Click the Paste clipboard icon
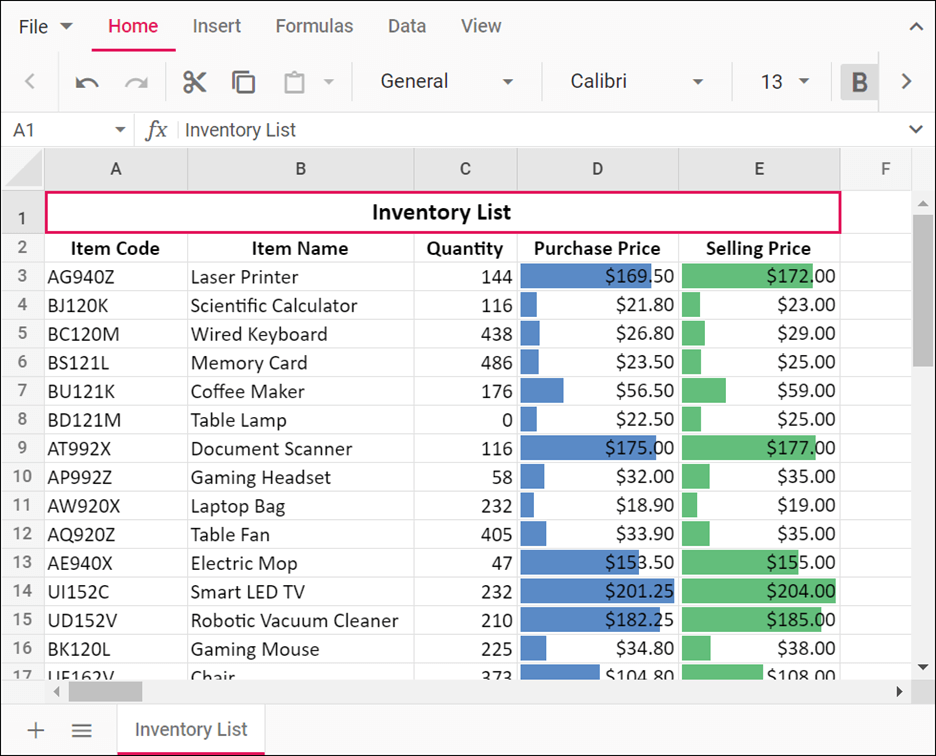 294,82
